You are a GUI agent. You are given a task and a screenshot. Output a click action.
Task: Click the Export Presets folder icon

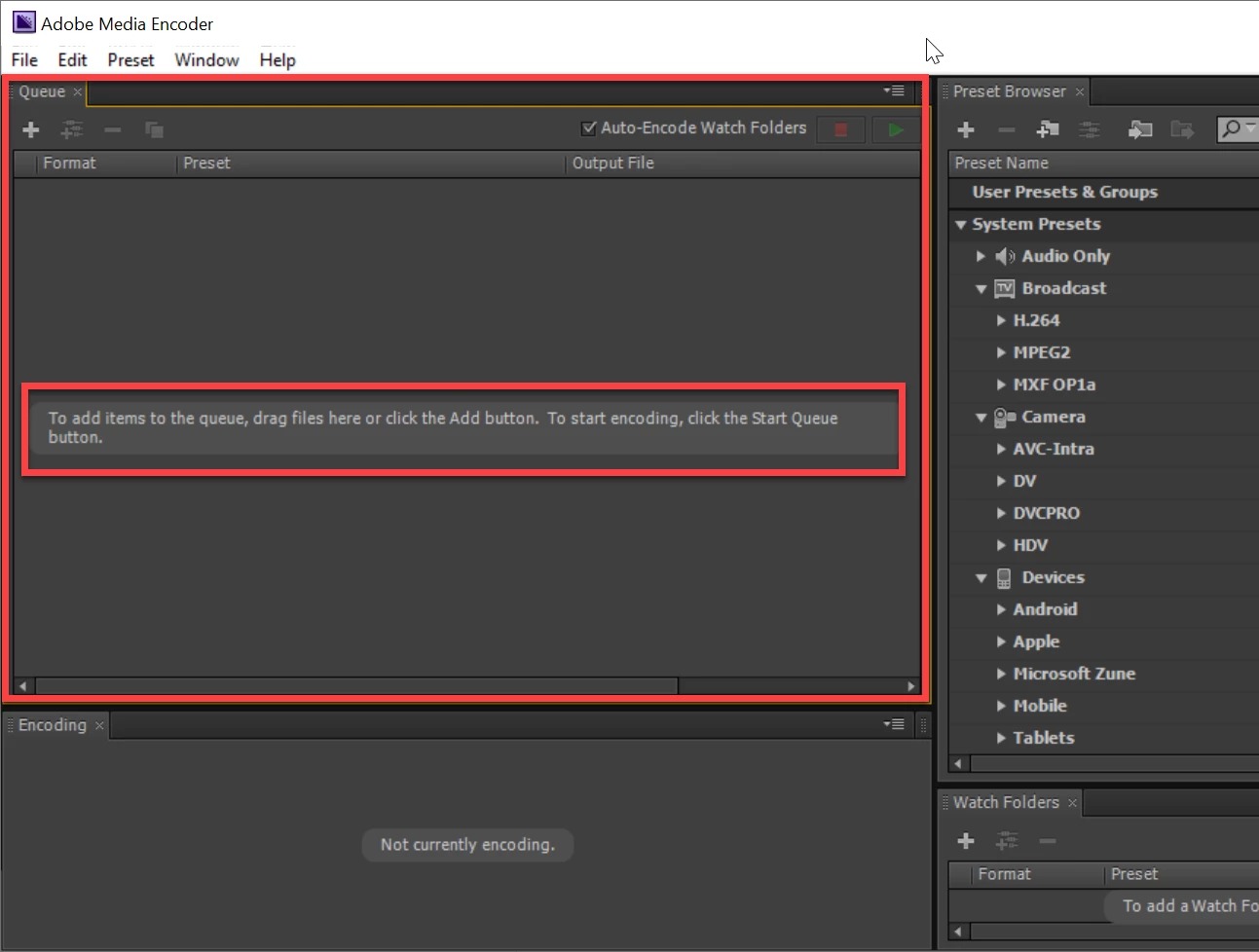(1182, 129)
